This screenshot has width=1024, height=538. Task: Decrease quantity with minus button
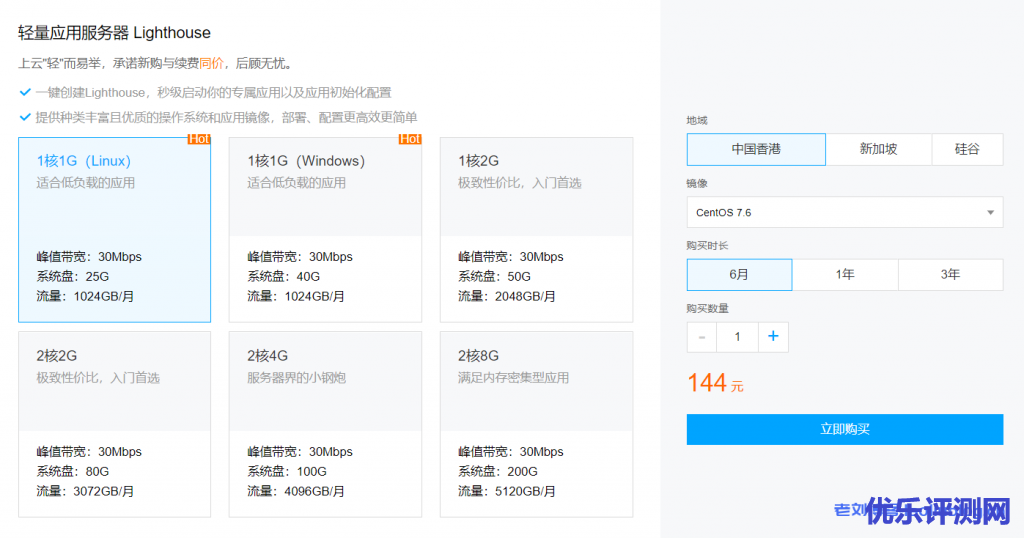coord(702,337)
